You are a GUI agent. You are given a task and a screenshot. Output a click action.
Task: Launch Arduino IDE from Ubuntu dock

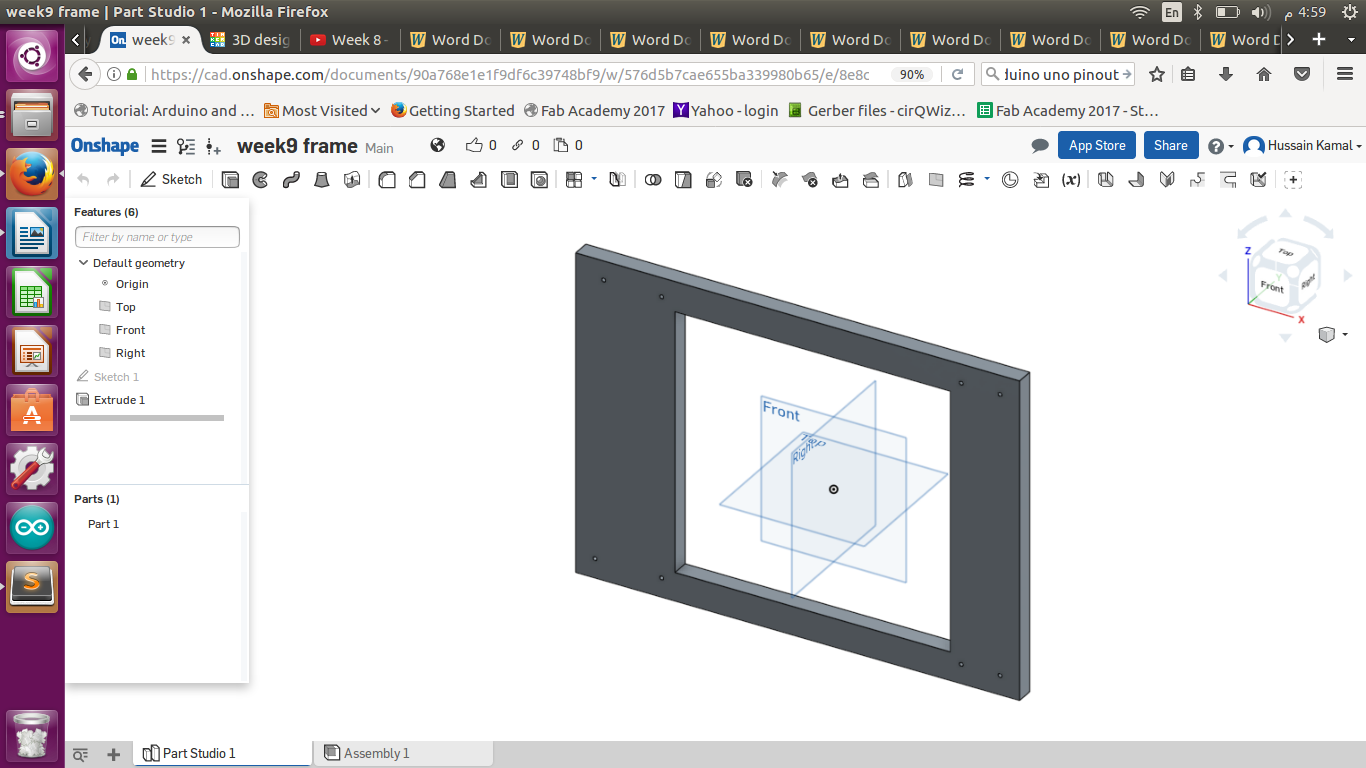[32, 527]
